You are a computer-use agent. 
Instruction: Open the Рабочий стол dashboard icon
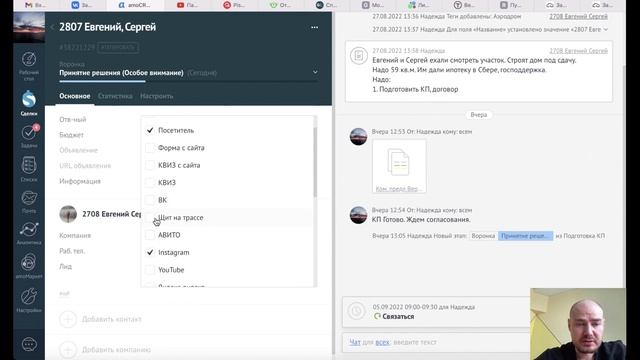[x=29, y=59]
